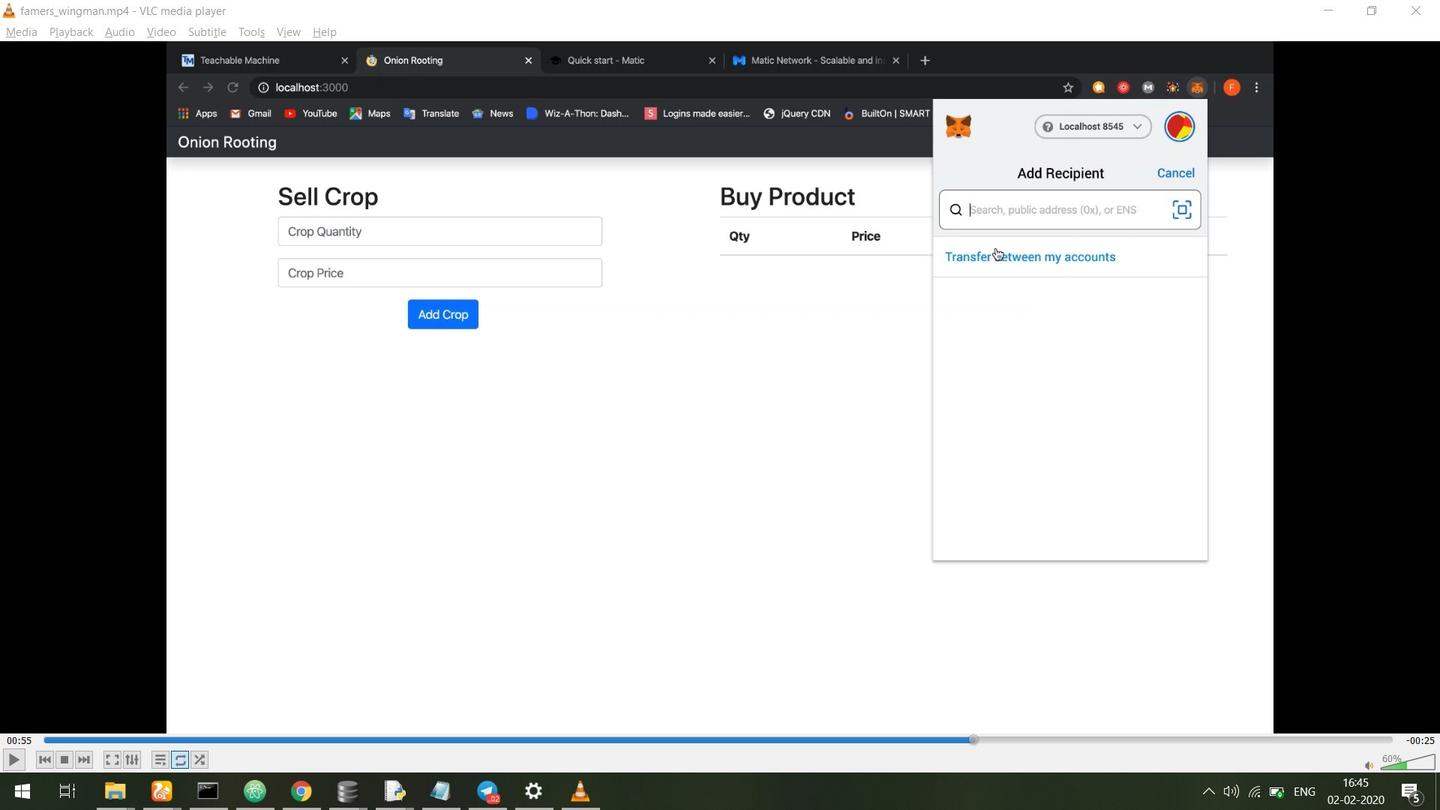Click Transfer between my accounts link
Screen dimensions: 1440x810
(1030, 257)
